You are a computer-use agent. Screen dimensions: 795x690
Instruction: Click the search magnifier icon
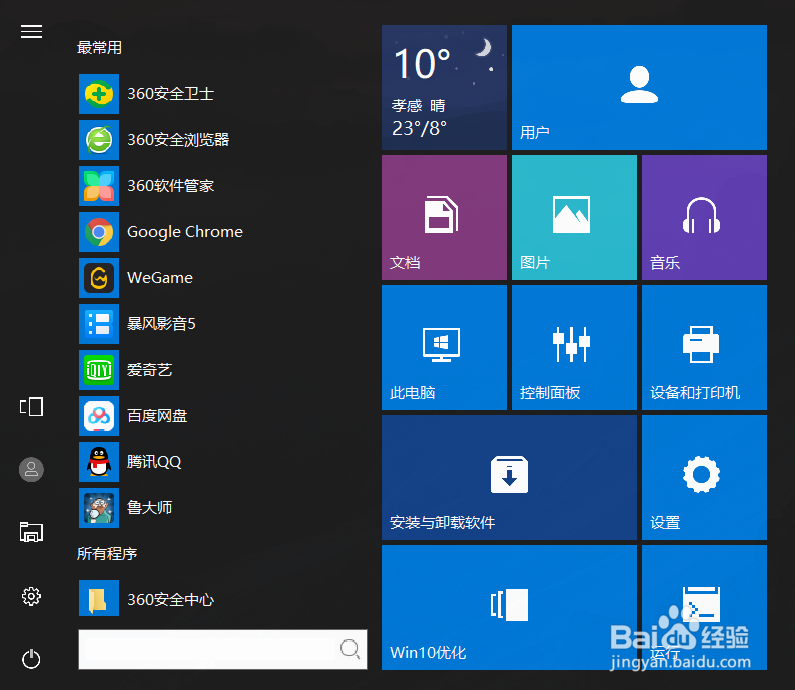coord(350,648)
